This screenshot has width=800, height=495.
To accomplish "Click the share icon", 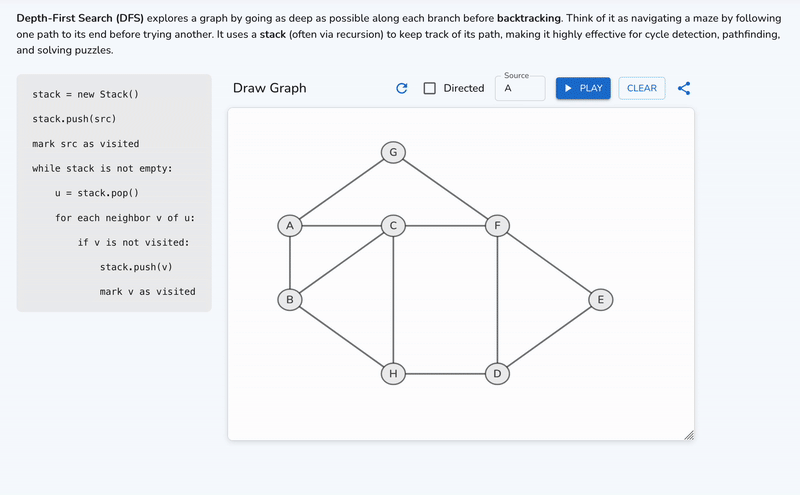I will click(x=684, y=88).
